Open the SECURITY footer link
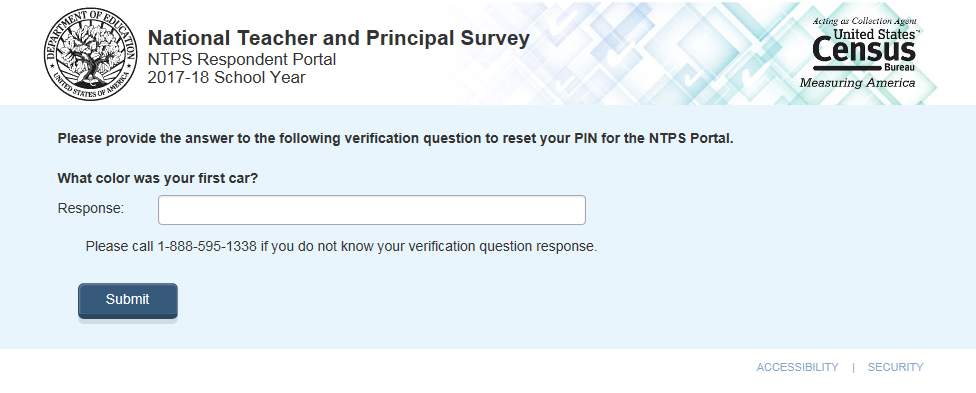 coord(895,367)
